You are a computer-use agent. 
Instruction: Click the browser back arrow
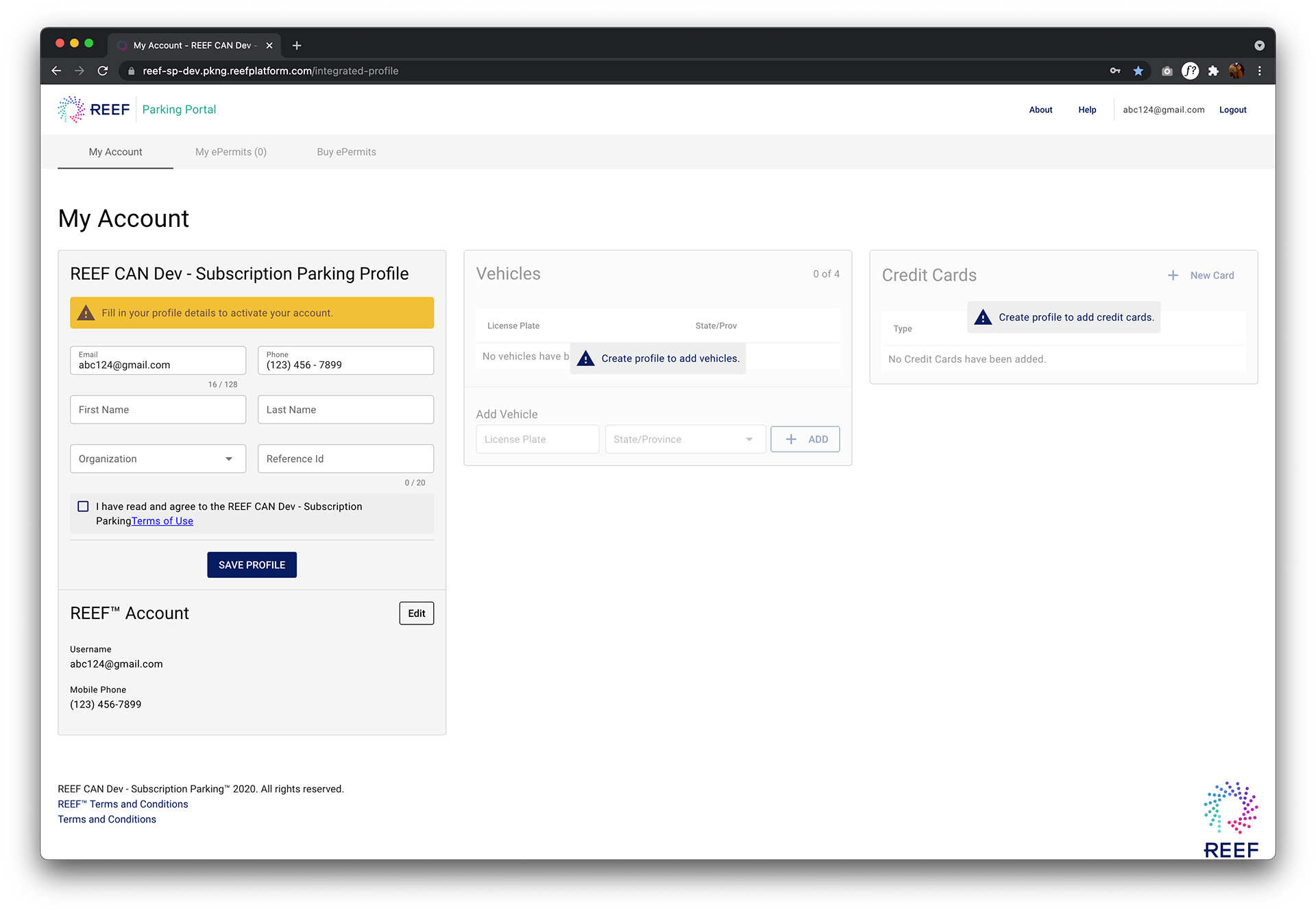click(56, 71)
